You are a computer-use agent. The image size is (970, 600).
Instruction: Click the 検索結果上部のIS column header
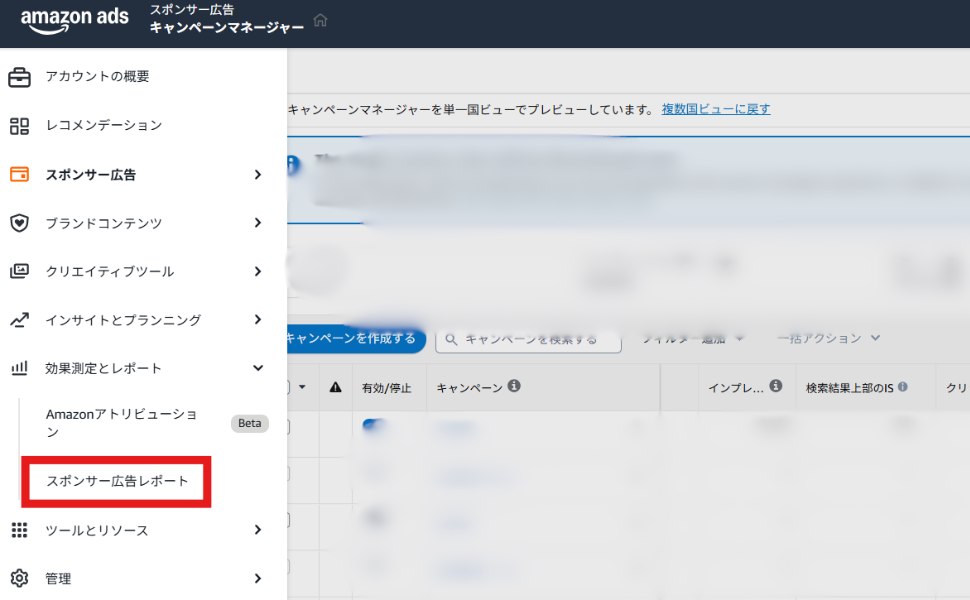(x=849, y=388)
